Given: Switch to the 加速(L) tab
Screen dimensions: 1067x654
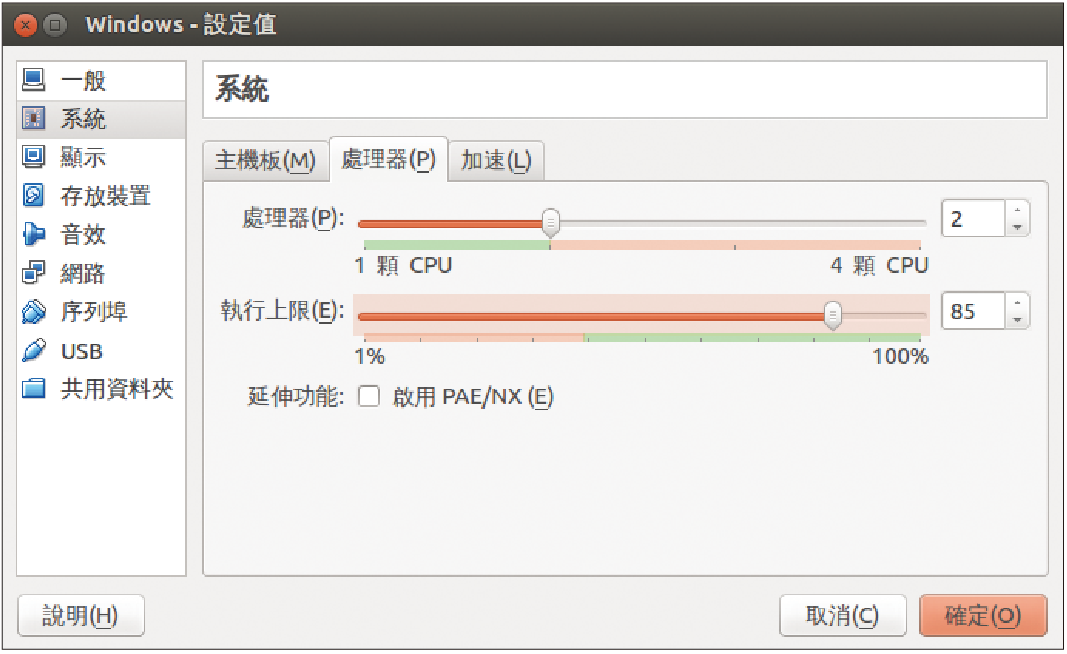Looking at the screenshot, I should tap(495, 161).
